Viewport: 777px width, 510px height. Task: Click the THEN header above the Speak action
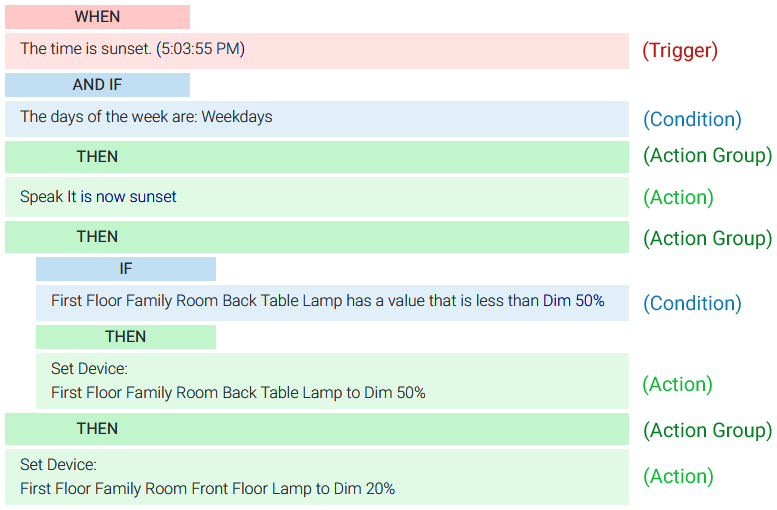click(316, 157)
